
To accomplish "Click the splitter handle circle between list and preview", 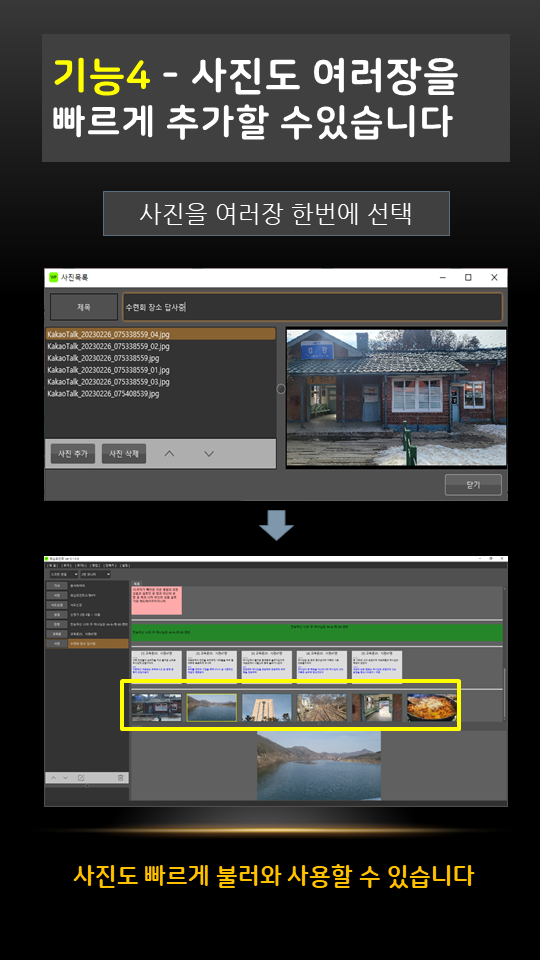I will point(281,389).
